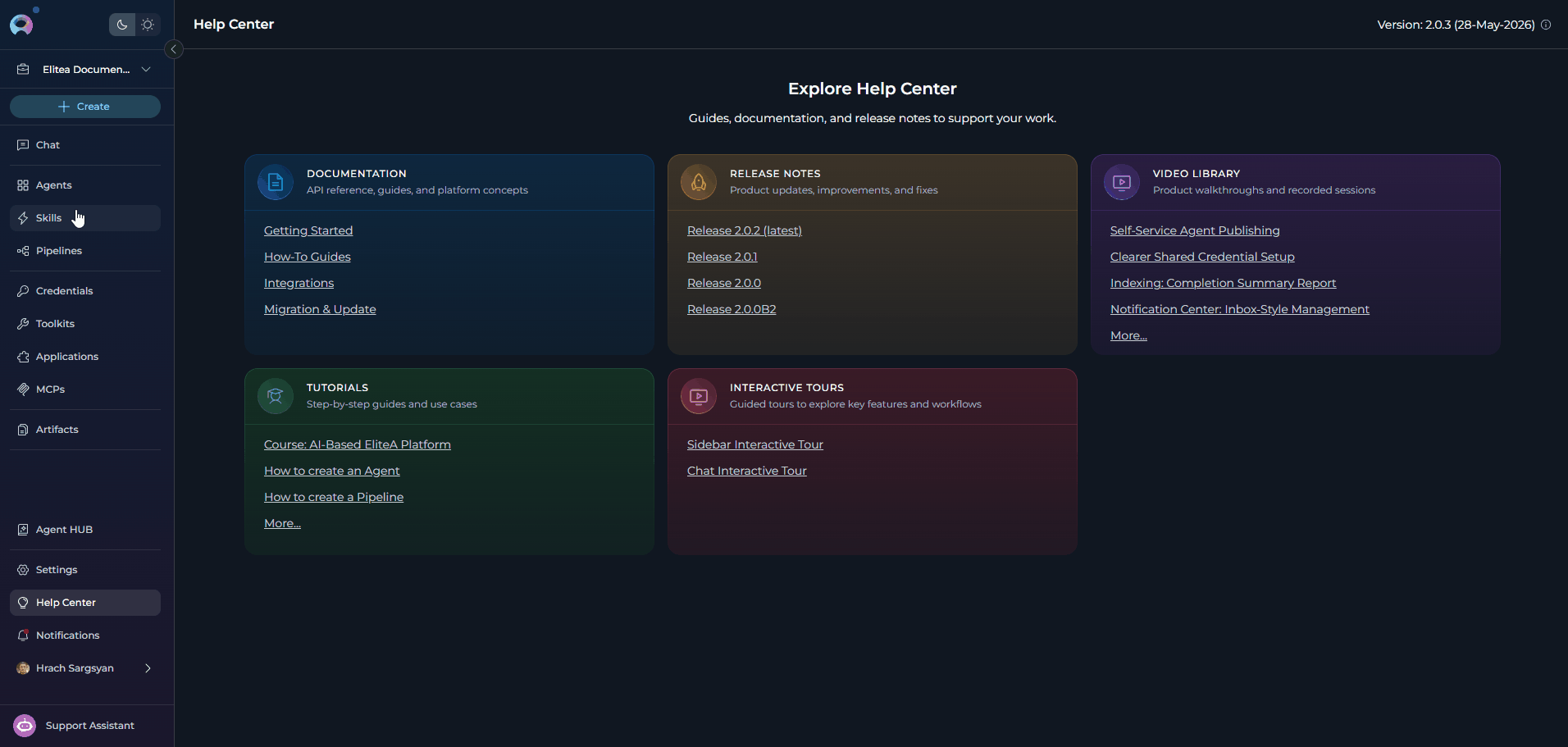
Task: Click More... in Video Library card
Action: coord(1128,336)
